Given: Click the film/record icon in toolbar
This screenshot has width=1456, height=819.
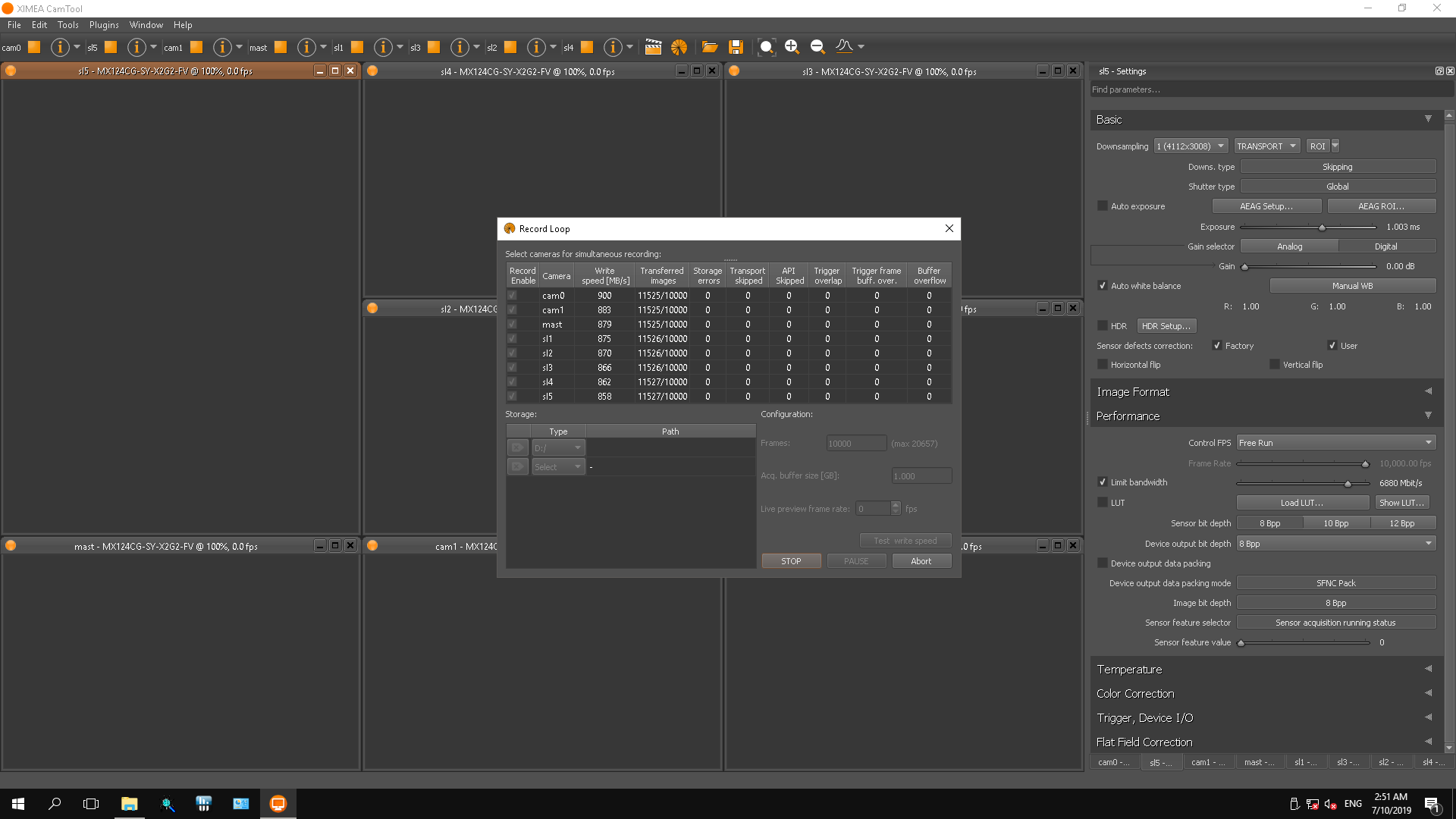Looking at the screenshot, I should point(652,46).
